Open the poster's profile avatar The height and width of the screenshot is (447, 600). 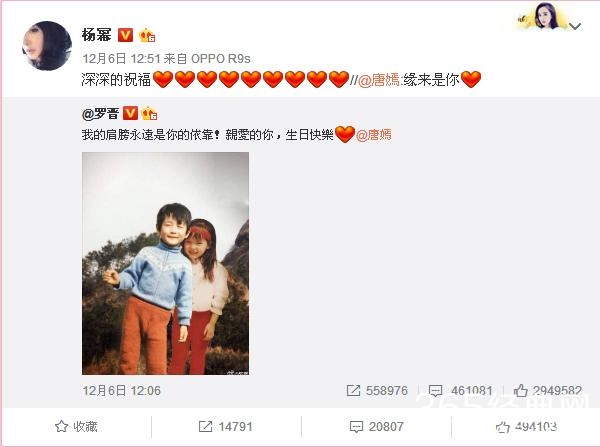(x=47, y=46)
